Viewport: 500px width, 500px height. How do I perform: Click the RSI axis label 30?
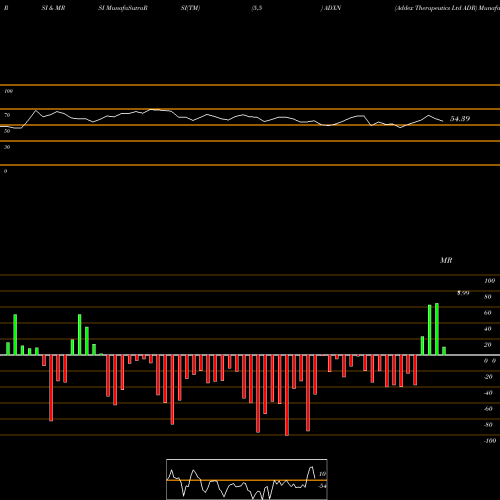coord(7,147)
